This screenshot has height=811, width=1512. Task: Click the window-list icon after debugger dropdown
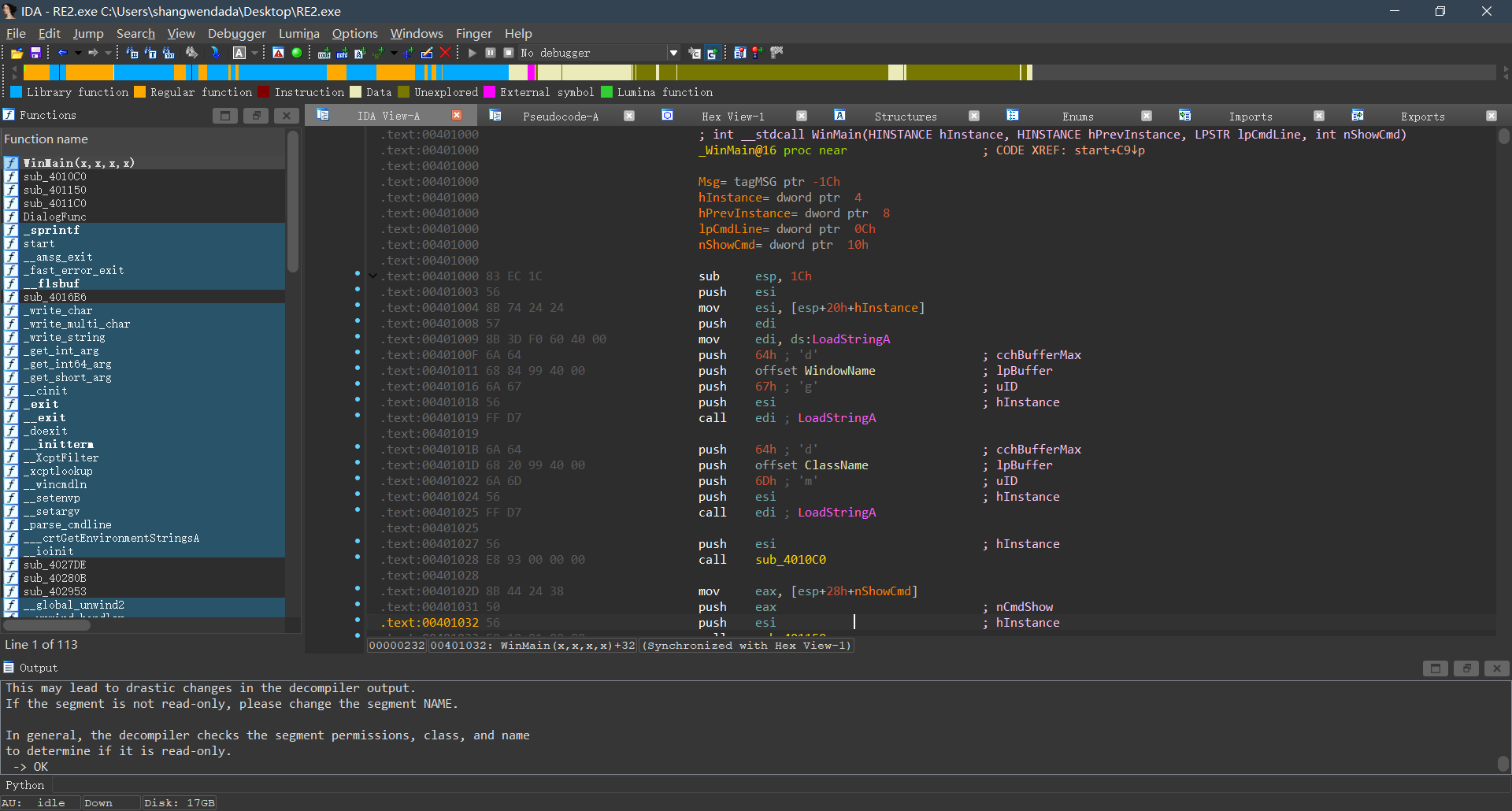(694, 53)
